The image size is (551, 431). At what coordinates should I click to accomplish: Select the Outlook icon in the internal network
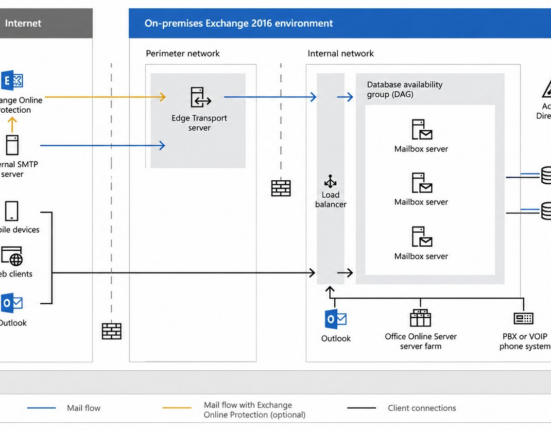pos(336,319)
